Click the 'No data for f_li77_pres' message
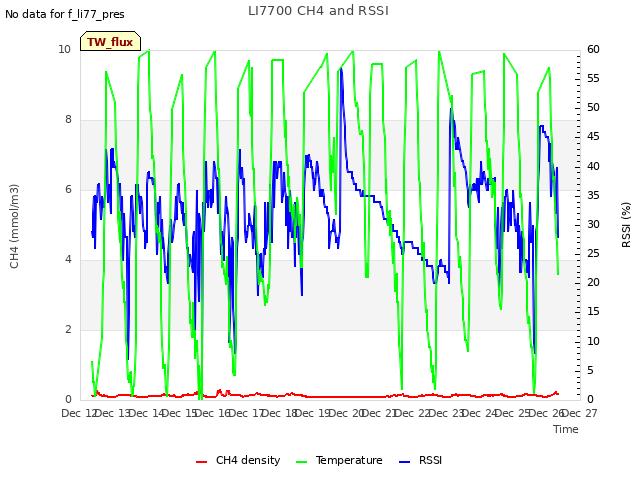The height and width of the screenshot is (480, 640). tap(65, 14)
